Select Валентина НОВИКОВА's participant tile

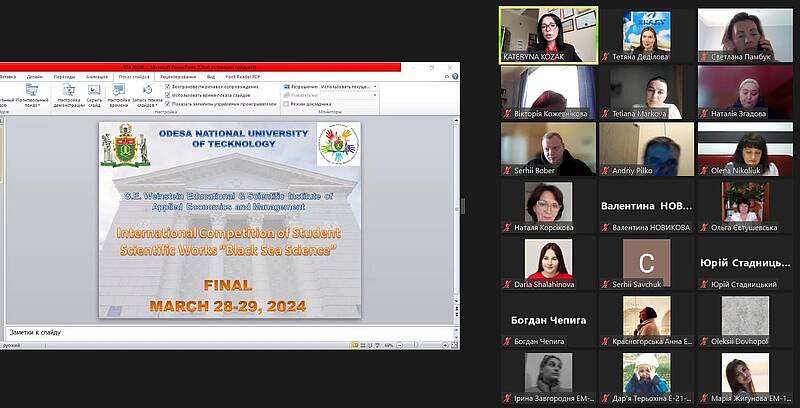point(646,206)
